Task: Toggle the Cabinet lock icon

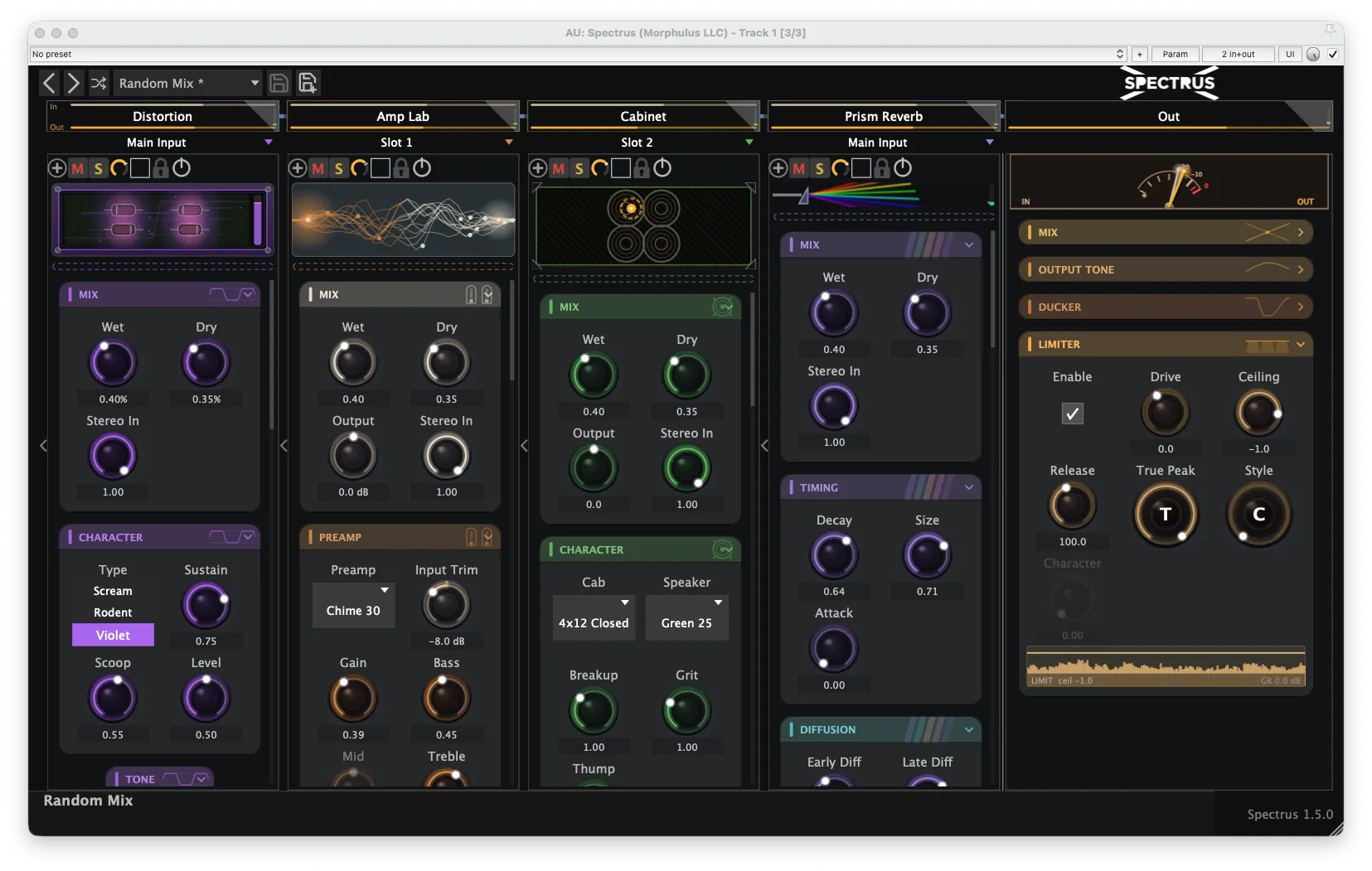Action: click(x=642, y=168)
